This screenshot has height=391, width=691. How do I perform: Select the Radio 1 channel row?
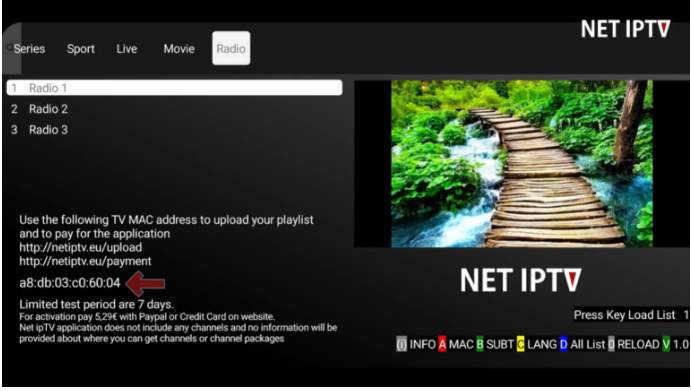coord(175,88)
